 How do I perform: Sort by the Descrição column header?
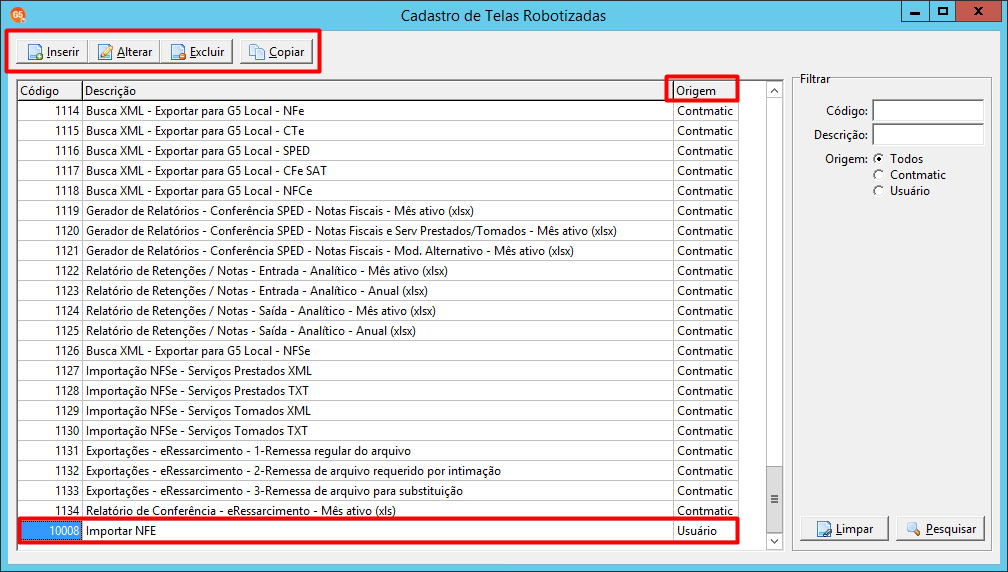click(x=378, y=91)
